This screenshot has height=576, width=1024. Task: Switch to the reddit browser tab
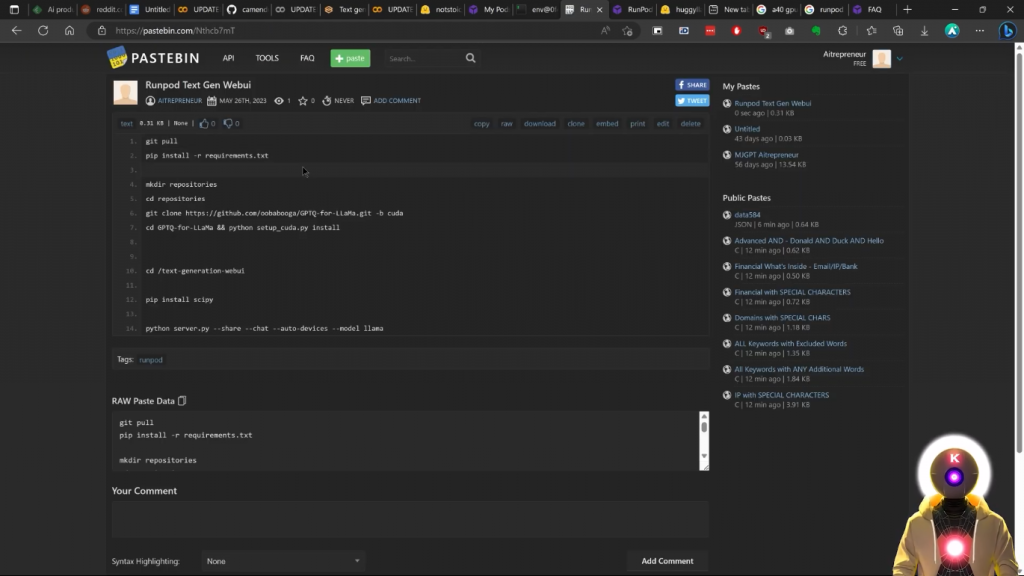102,9
